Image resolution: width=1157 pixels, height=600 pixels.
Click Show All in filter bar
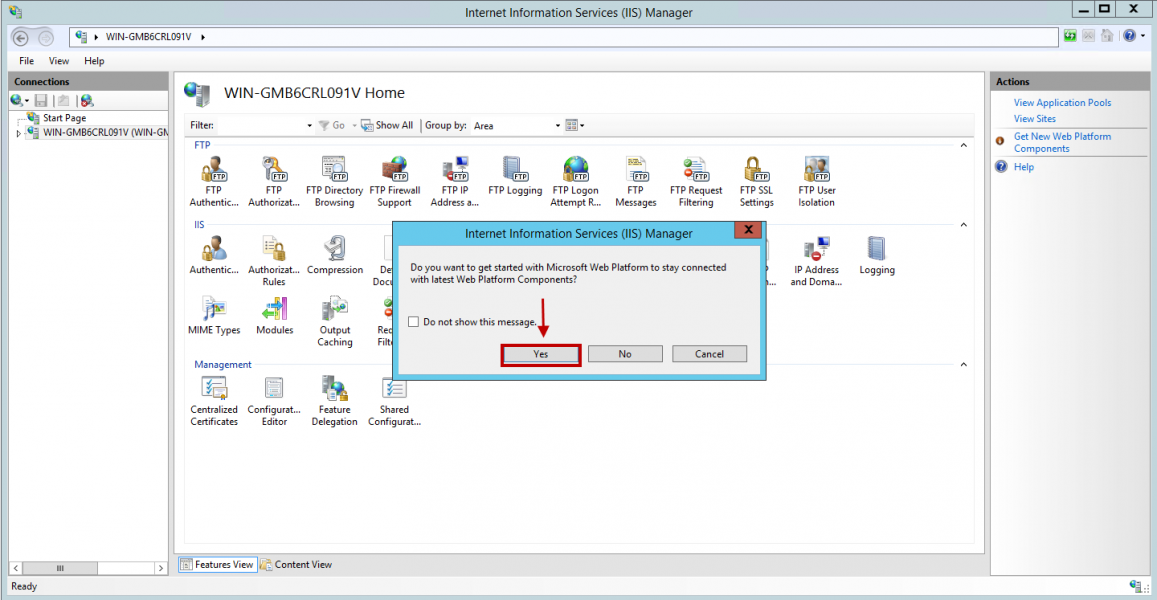click(x=387, y=125)
